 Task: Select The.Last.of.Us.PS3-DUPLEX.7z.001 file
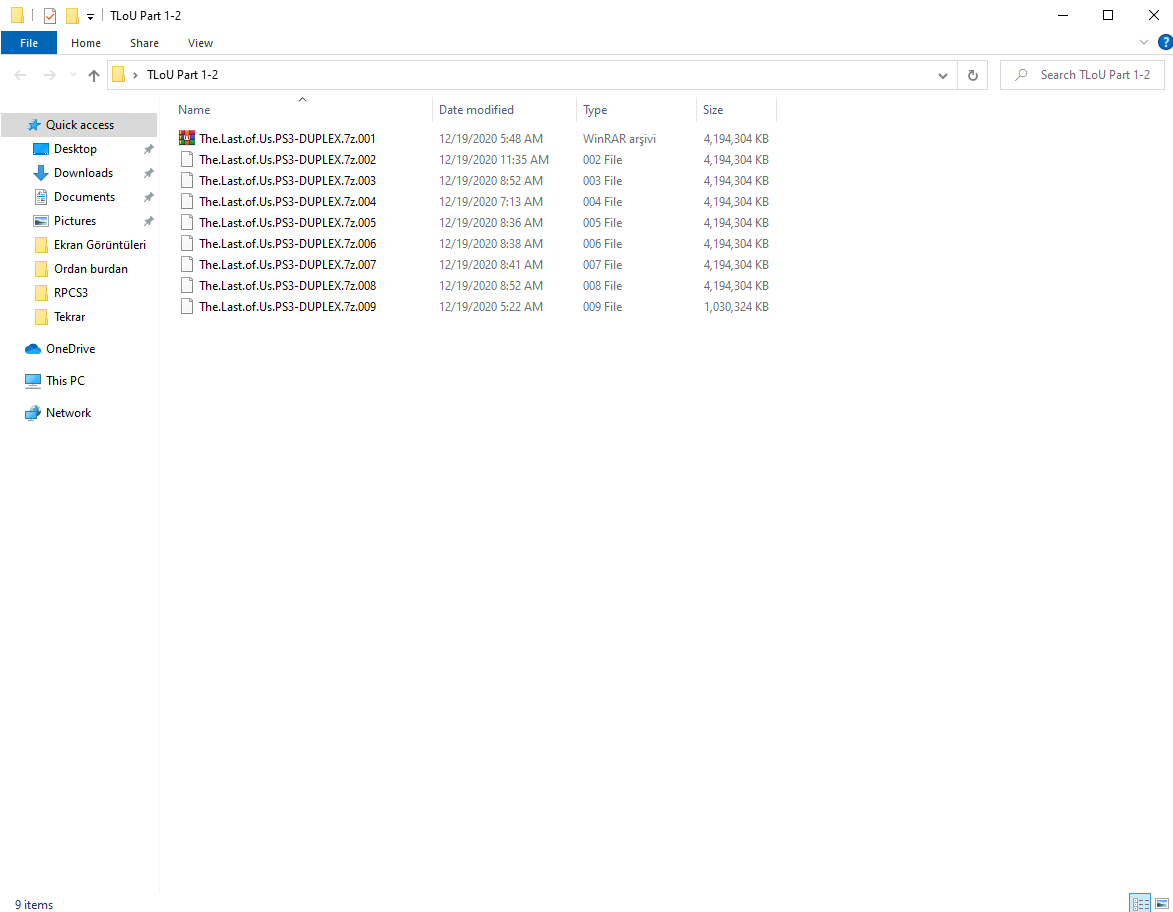(x=287, y=138)
